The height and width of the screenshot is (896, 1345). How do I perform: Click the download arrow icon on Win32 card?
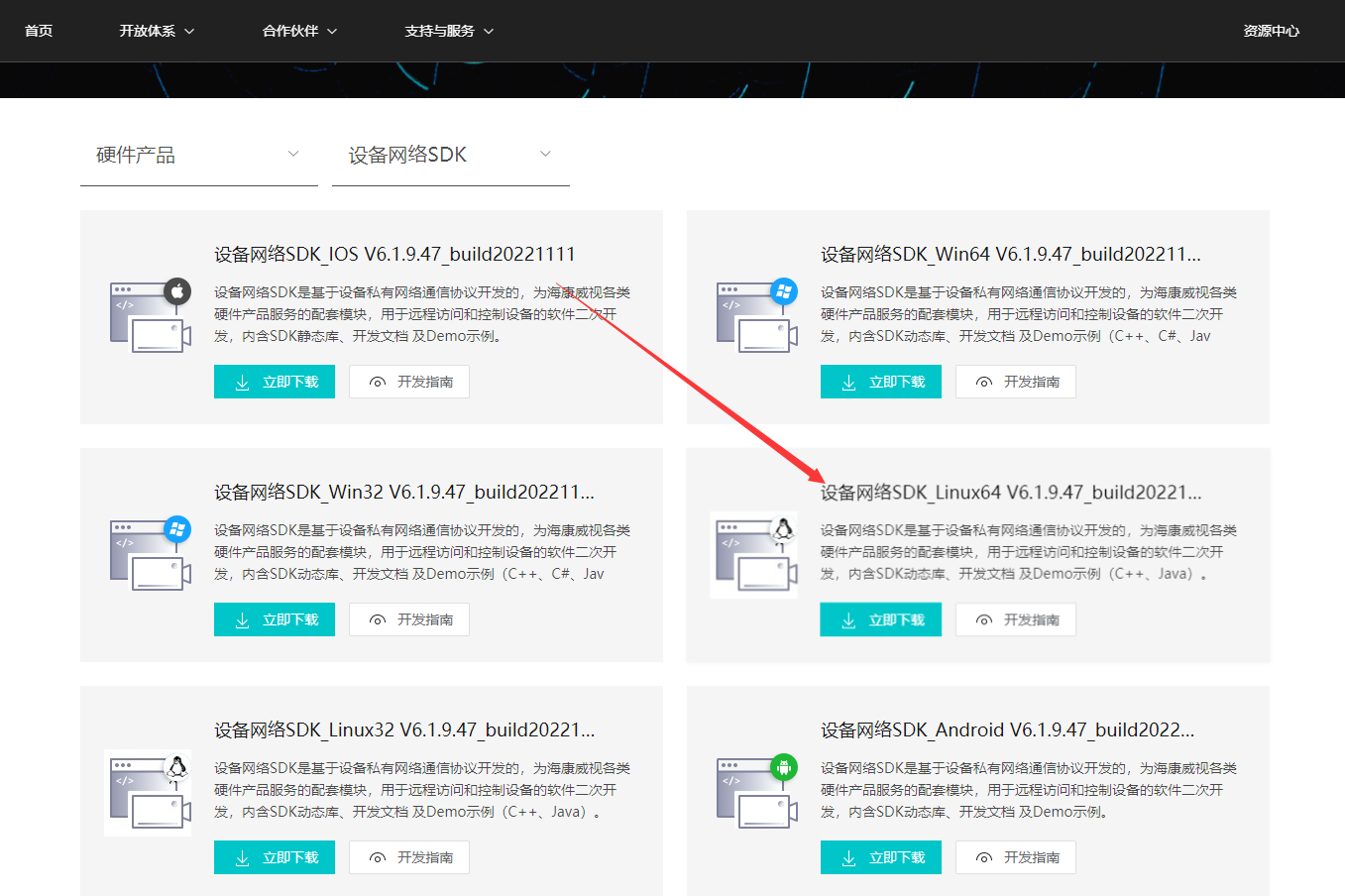(242, 620)
